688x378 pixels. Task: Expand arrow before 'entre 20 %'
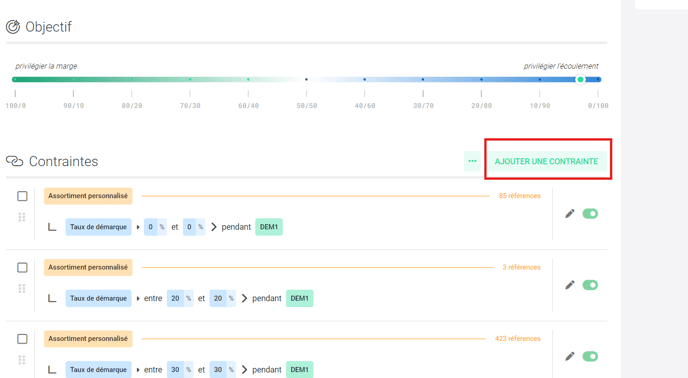coord(138,299)
